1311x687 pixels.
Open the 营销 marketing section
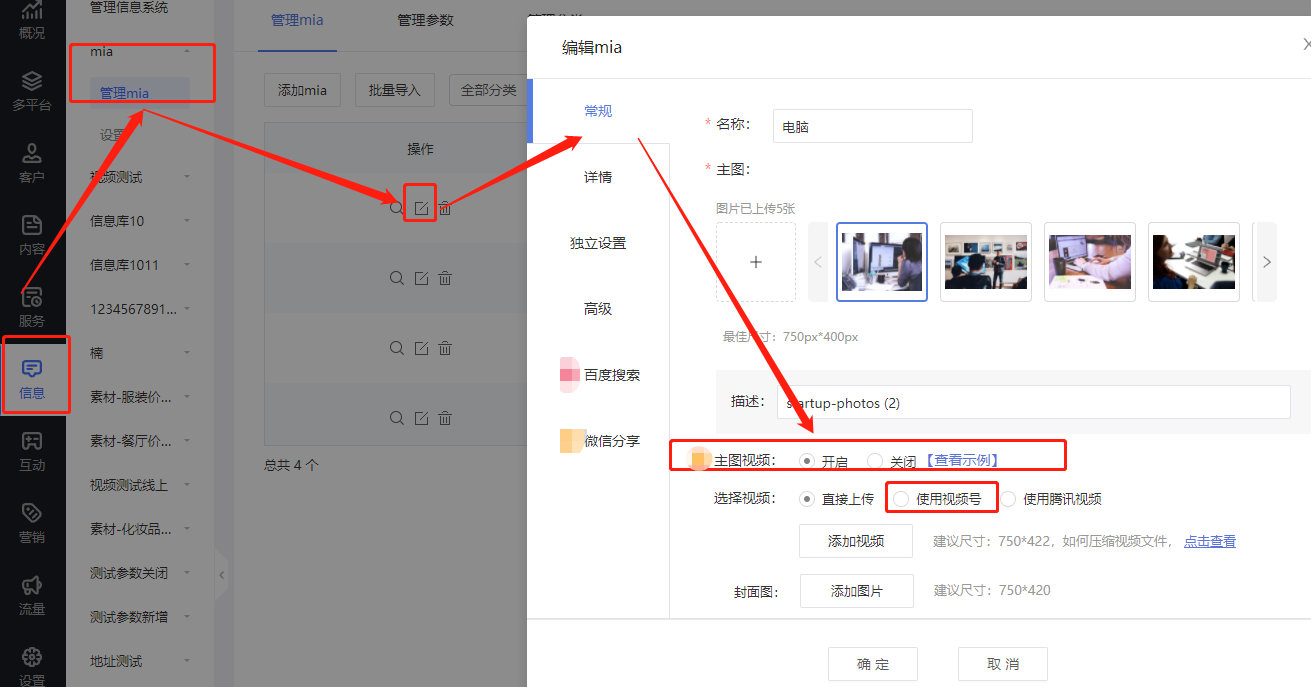32,523
